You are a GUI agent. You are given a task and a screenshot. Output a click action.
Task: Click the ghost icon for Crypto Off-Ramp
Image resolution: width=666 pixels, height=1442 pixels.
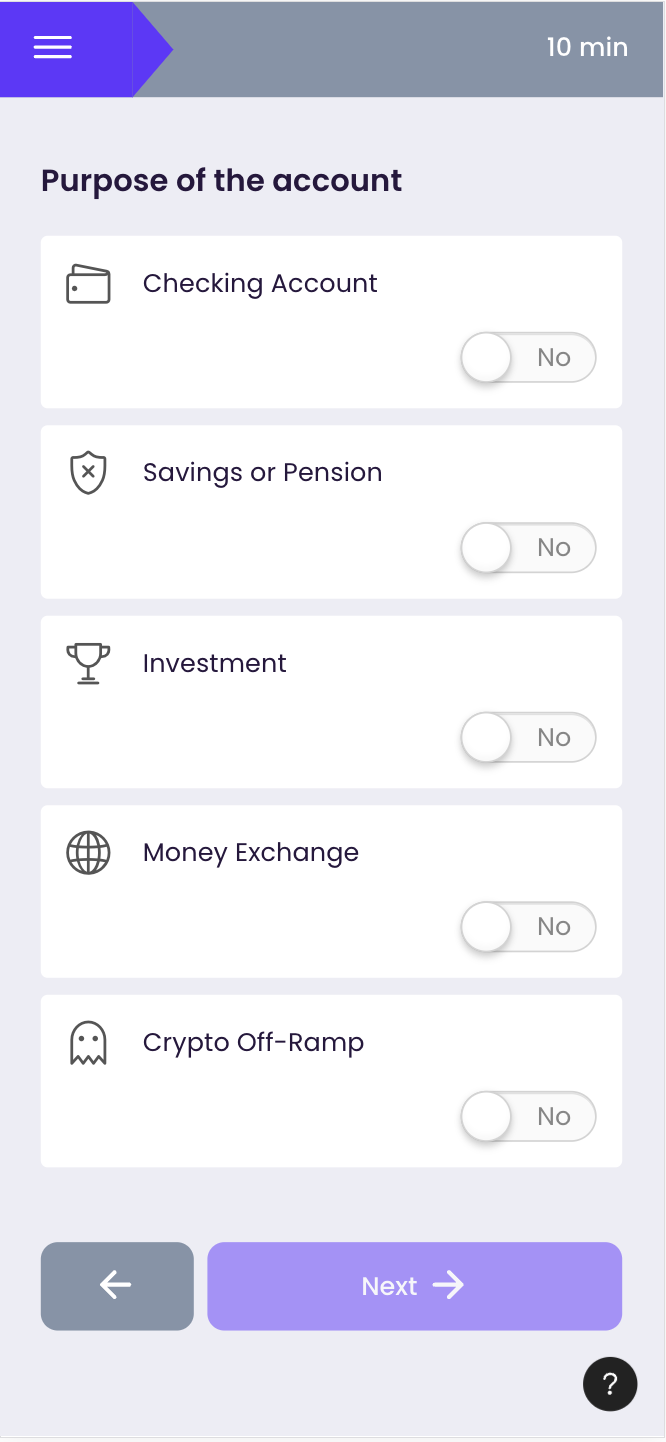click(x=88, y=1043)
